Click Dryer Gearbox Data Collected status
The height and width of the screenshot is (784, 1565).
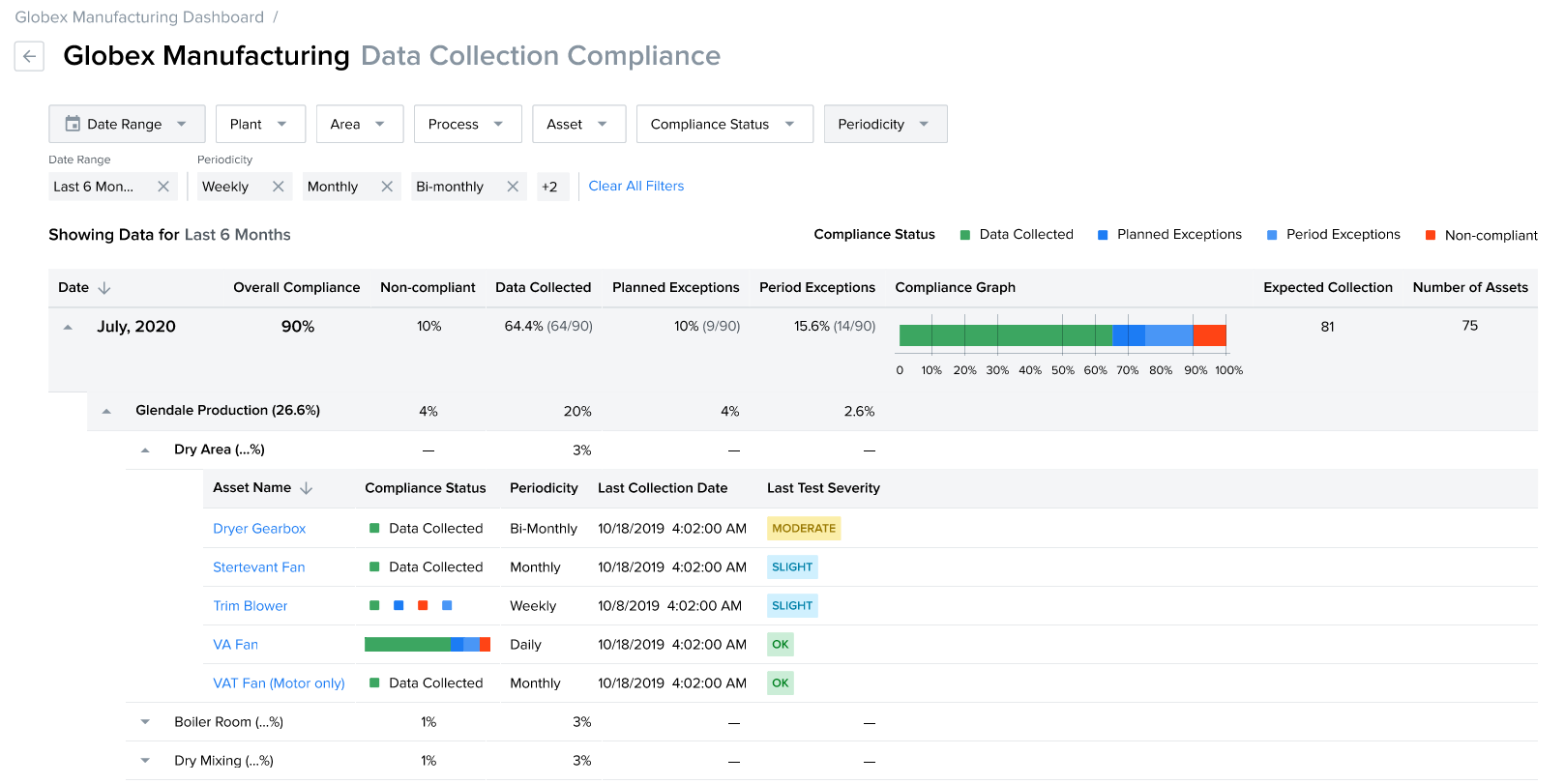coord(427,529)
